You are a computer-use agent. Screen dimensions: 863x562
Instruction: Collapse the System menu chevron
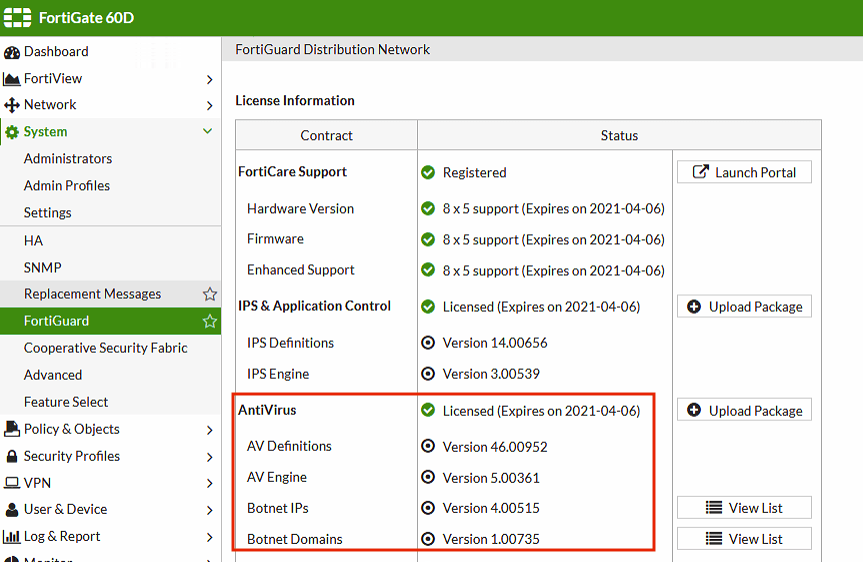[x=207, y=131]
